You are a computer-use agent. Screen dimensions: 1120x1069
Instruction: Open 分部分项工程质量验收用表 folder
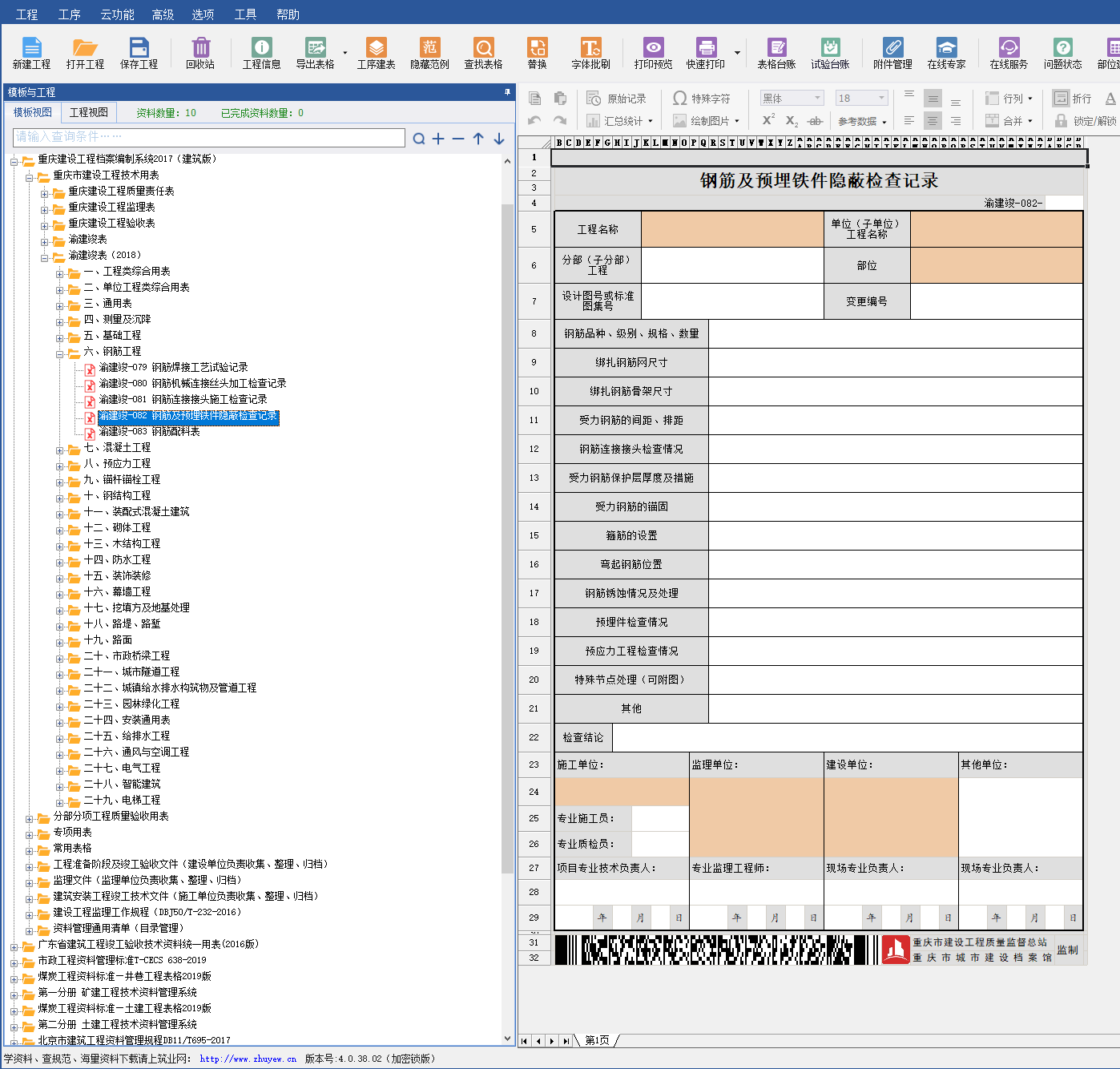111,816
